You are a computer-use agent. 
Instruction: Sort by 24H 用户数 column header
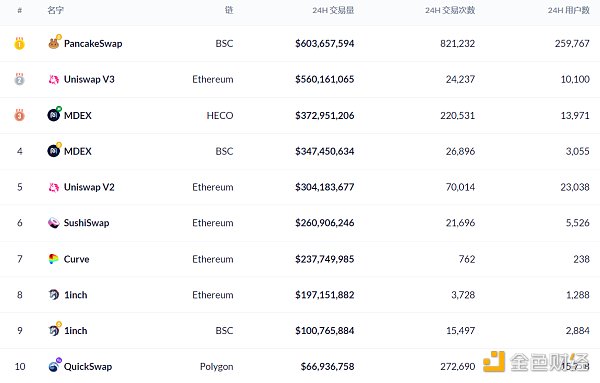point(569,10)
